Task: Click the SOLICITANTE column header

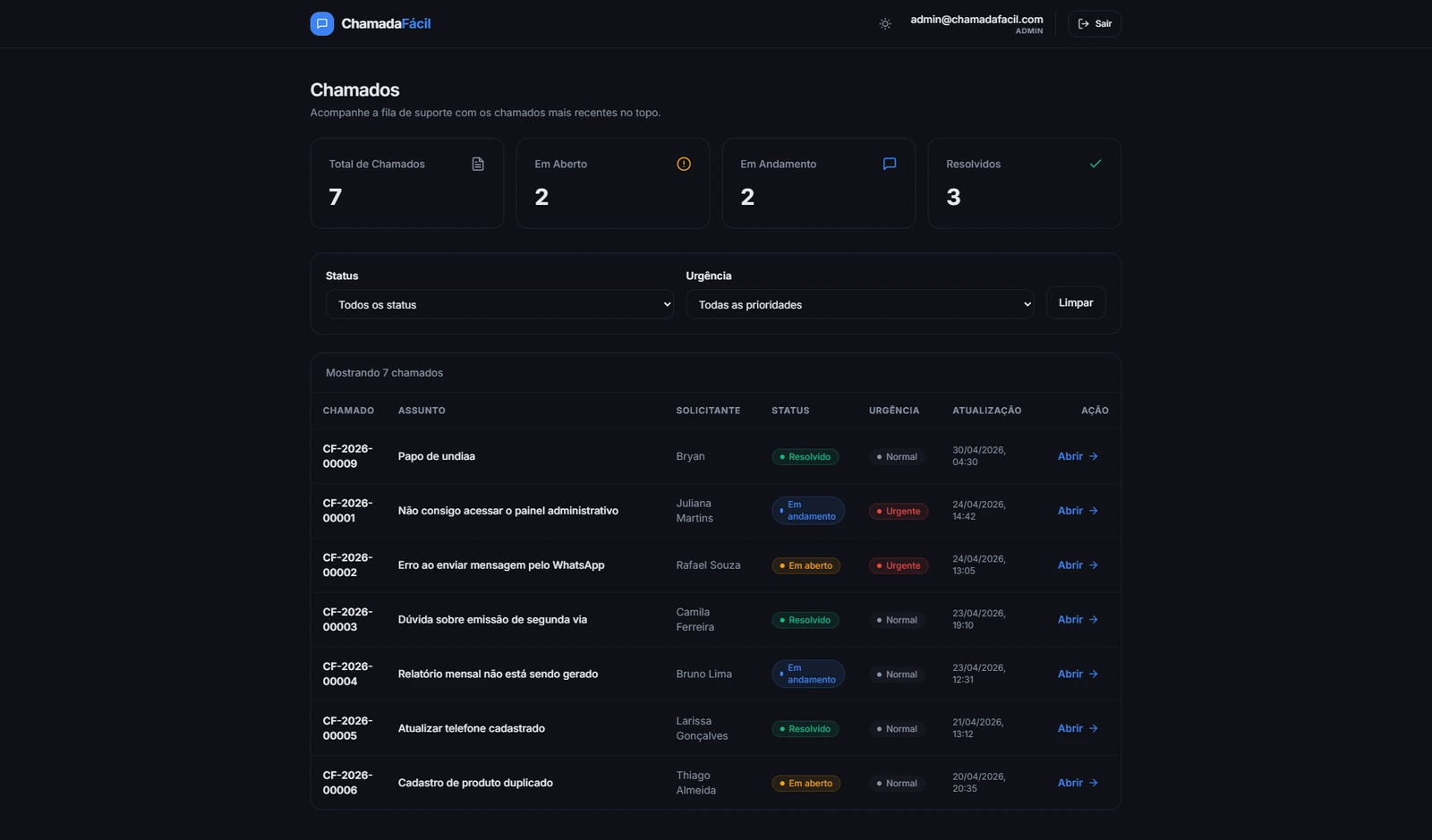Action: pyautogui.click(x=708, y=411)
